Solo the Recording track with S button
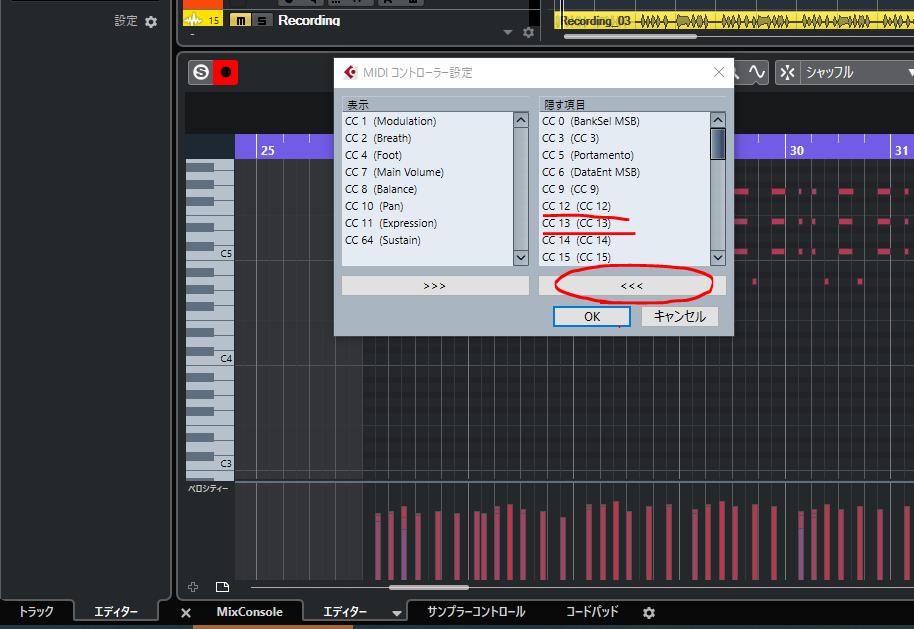 tap(262, 20)
